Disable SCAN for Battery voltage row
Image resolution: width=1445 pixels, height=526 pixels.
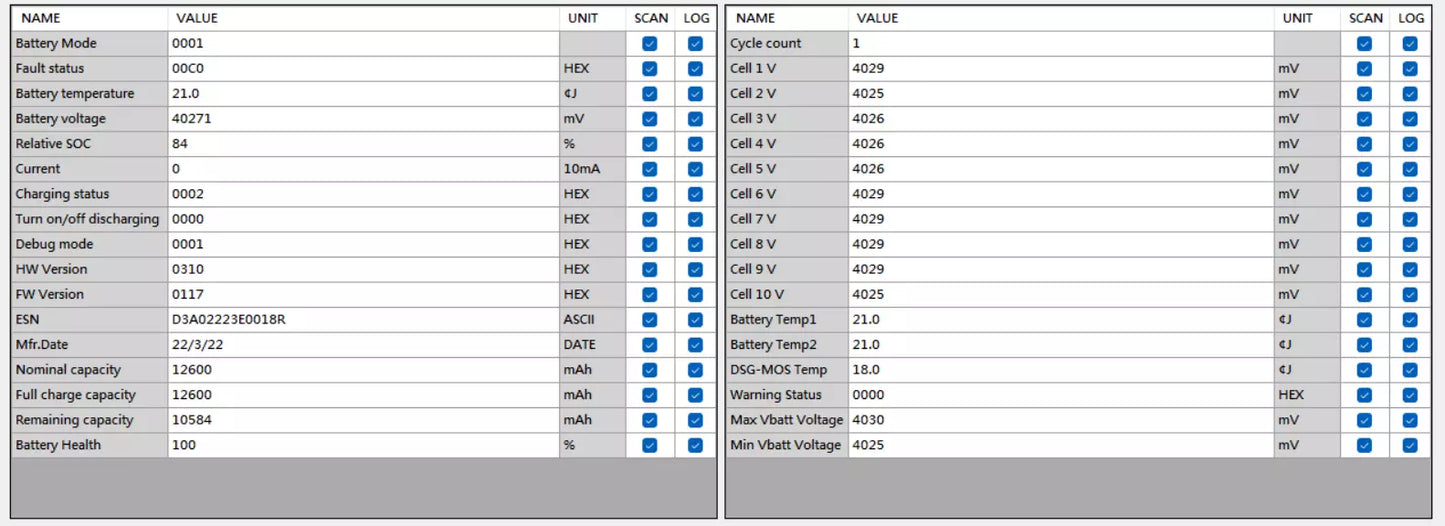click(650, 119)
